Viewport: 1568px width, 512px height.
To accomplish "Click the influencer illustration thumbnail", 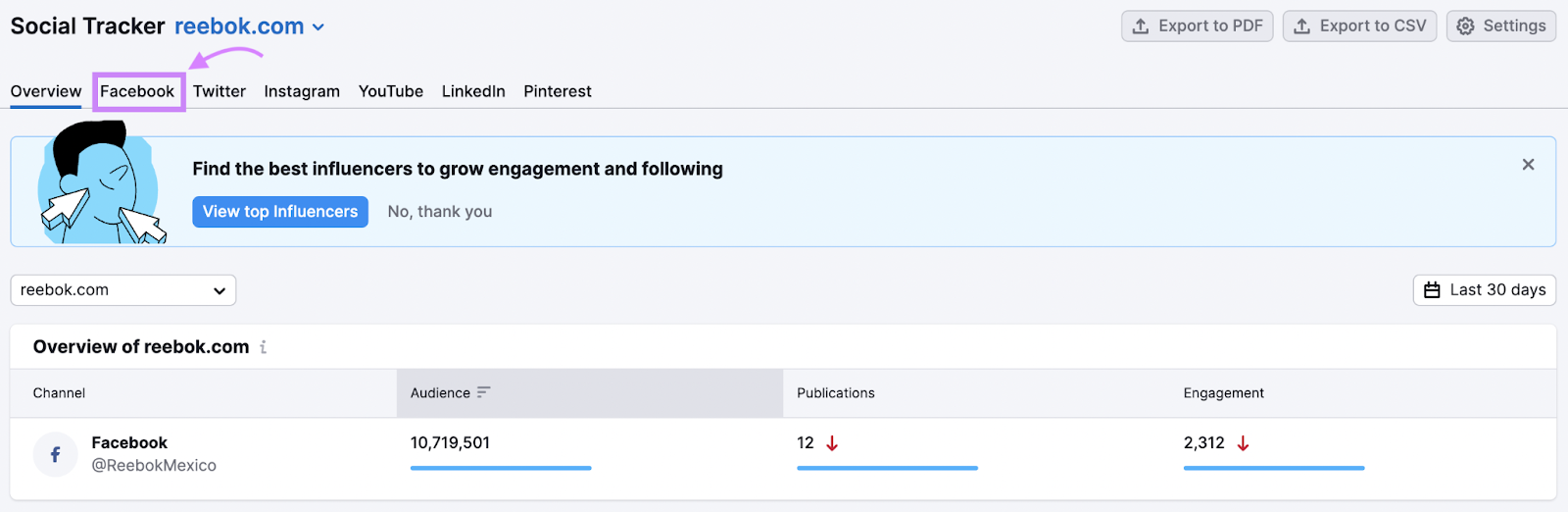I will 100,184.
